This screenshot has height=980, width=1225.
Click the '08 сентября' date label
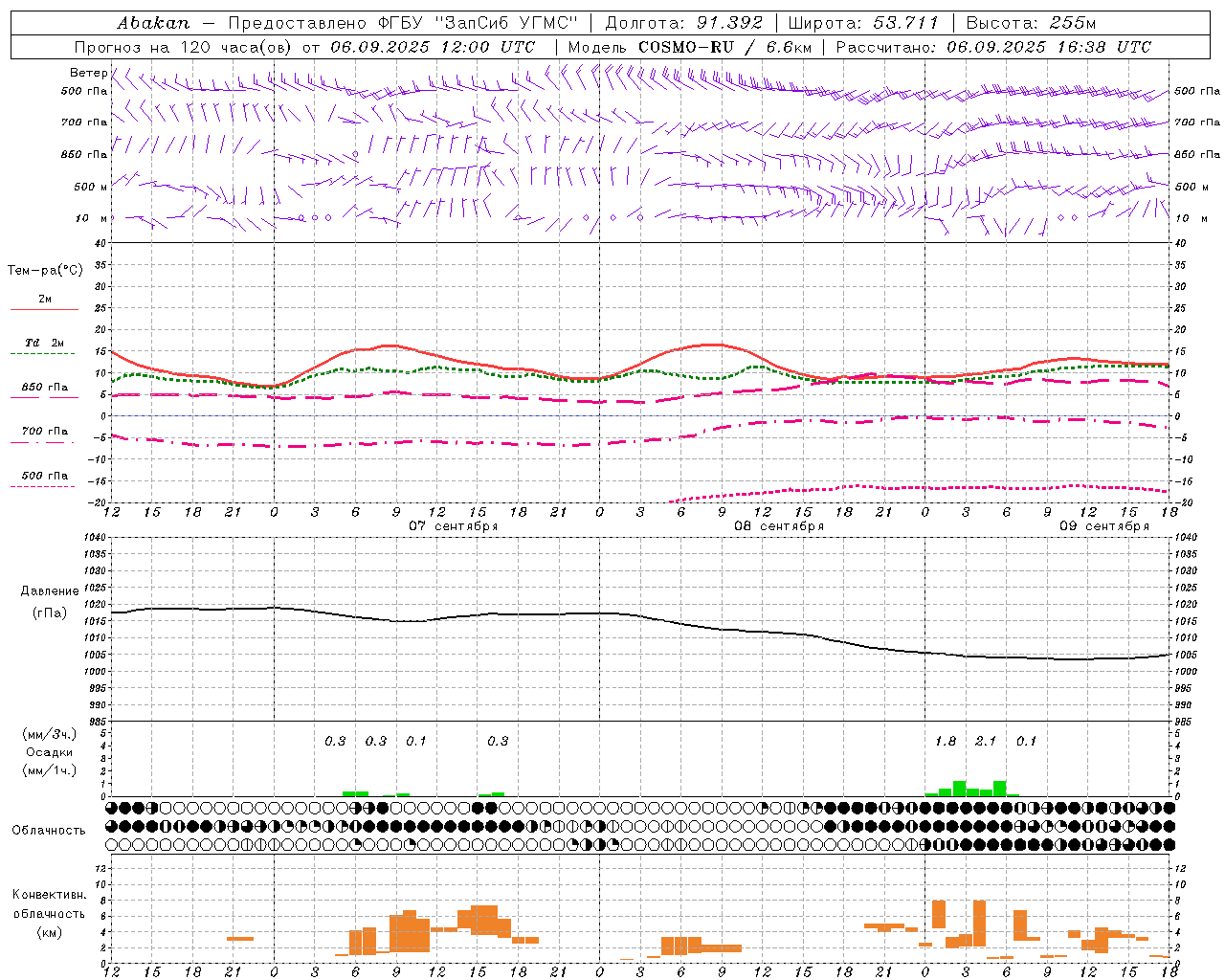[x=779, y=526]
